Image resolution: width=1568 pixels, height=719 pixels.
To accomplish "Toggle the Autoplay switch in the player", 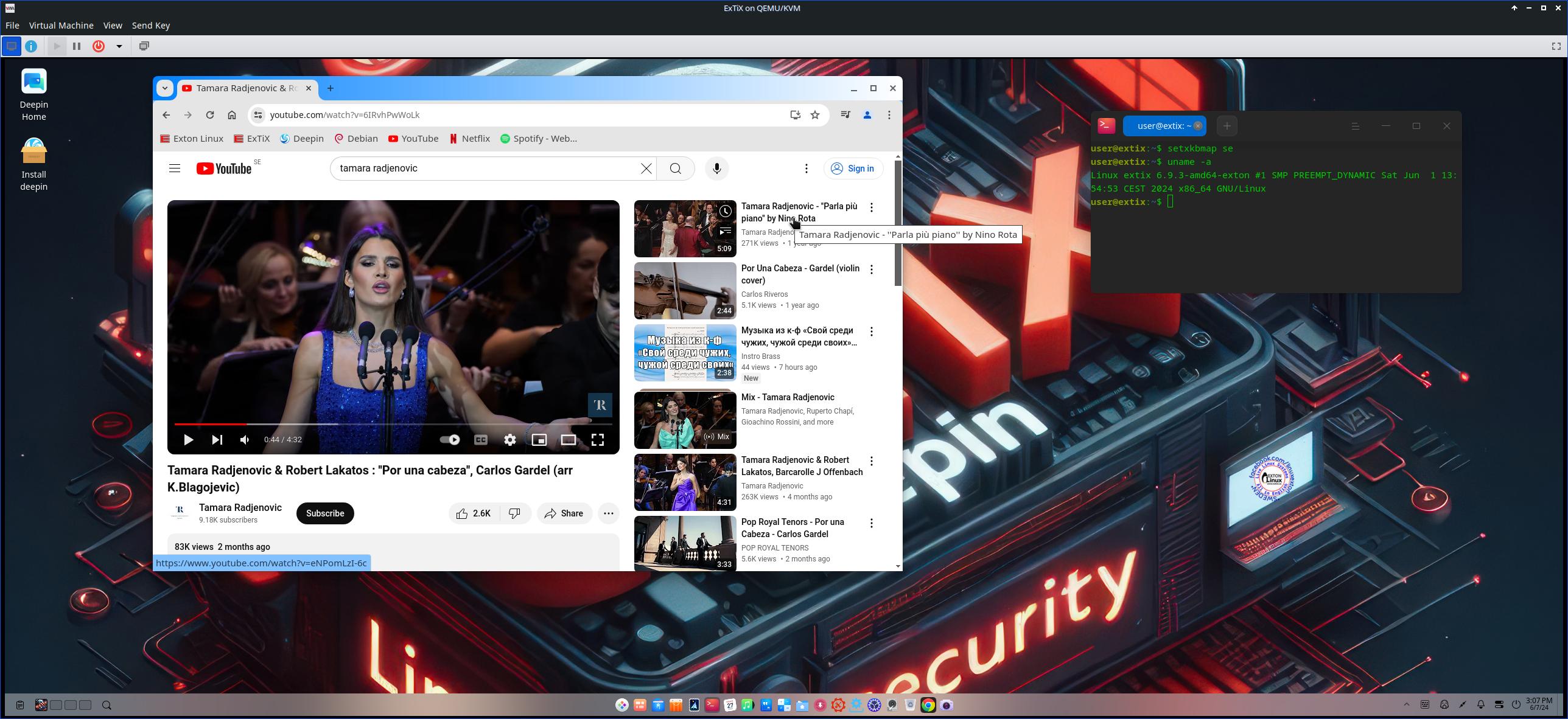I will [x=450, y=439].
